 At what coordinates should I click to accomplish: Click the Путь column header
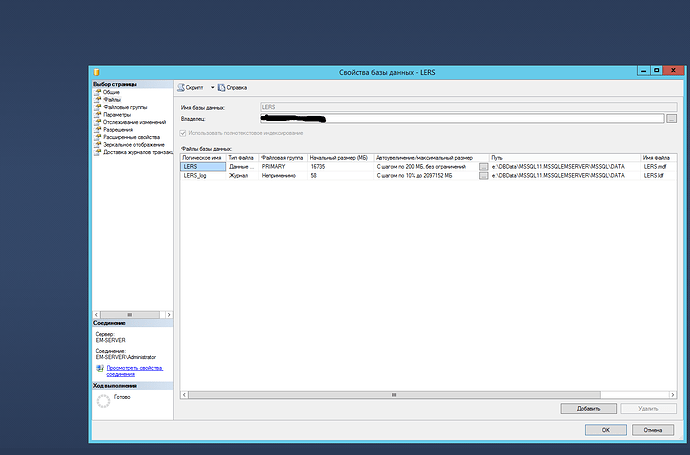(565, 158)
